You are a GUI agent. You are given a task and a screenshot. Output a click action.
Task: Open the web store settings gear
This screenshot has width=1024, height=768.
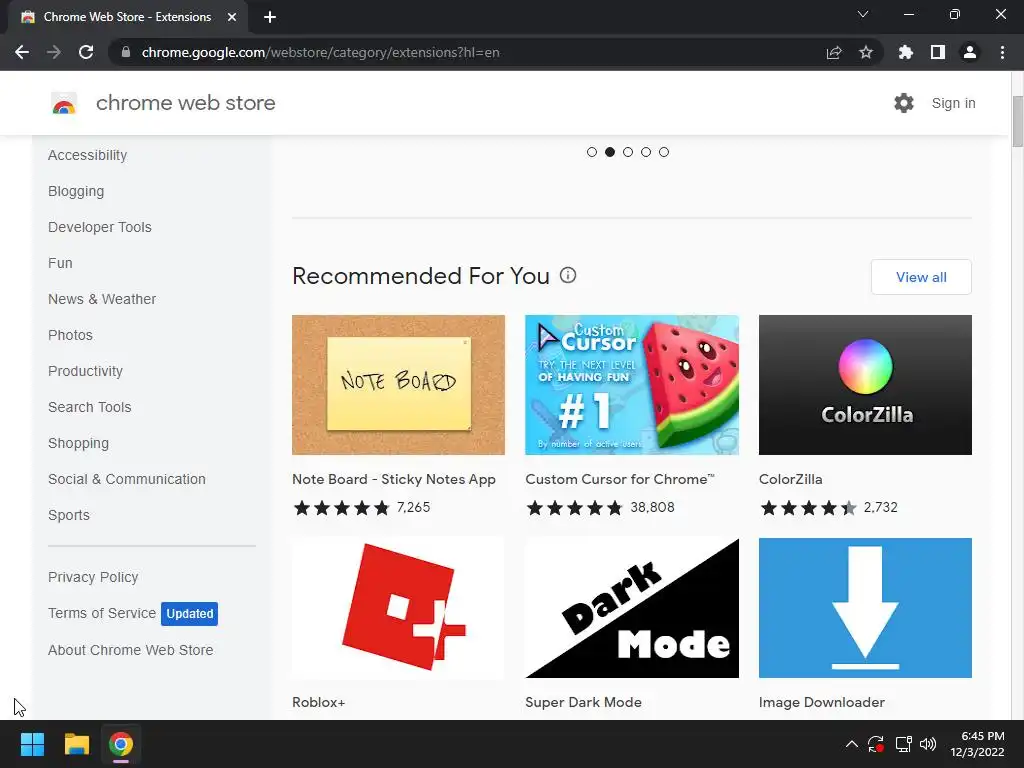pos(904,103)
